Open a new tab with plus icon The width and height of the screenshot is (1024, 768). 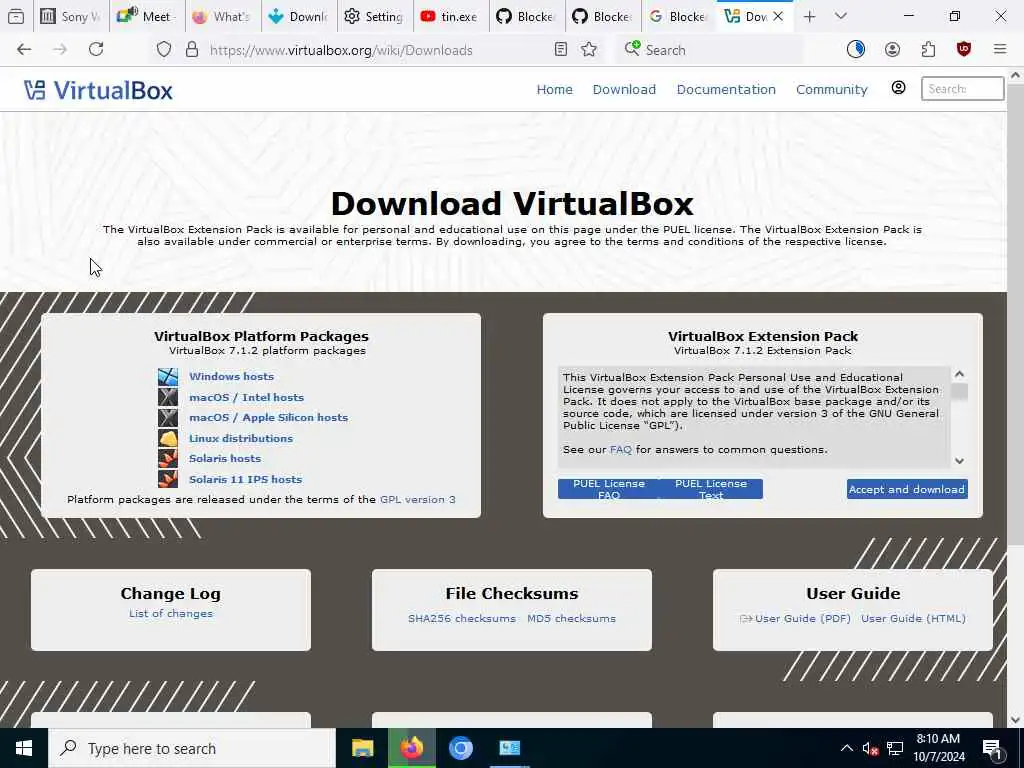(x=810, y=17)
